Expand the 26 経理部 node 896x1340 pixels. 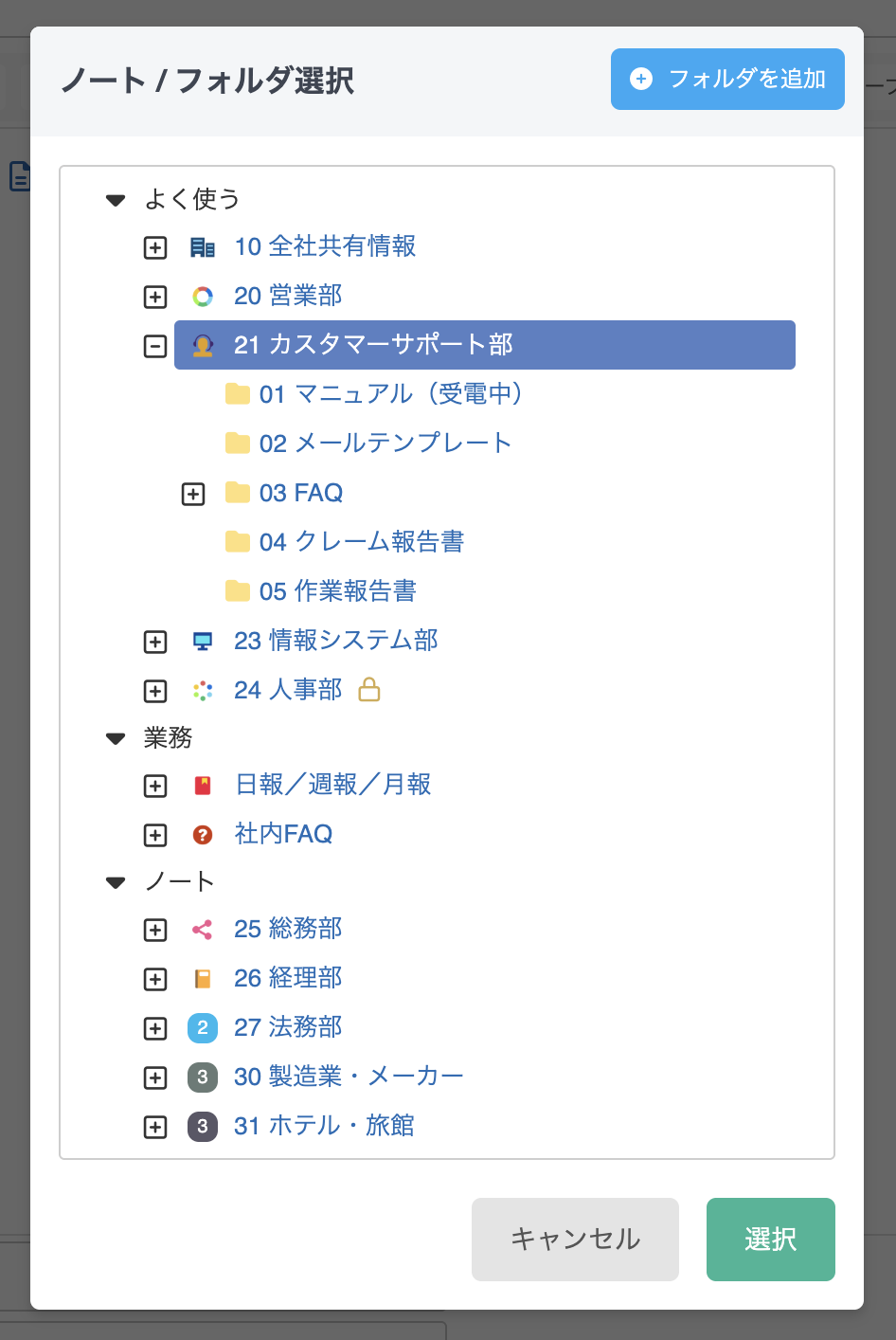pos(155,979)
